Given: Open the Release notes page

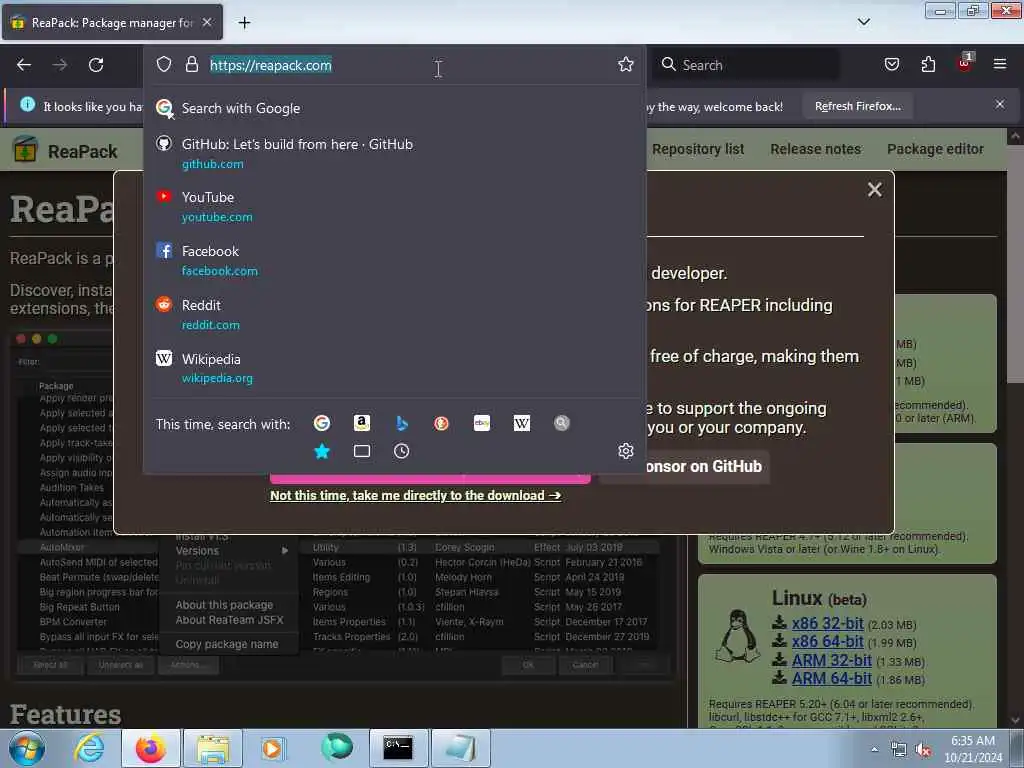Looking at the screenshot, I should pyautogui.click(x=815, y=149).
